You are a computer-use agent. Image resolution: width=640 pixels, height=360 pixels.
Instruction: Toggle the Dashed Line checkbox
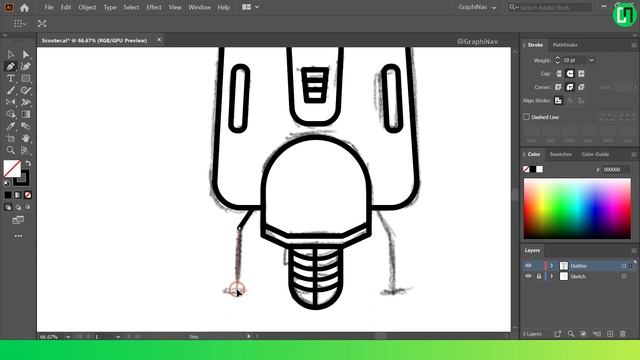tap(527, 117)
